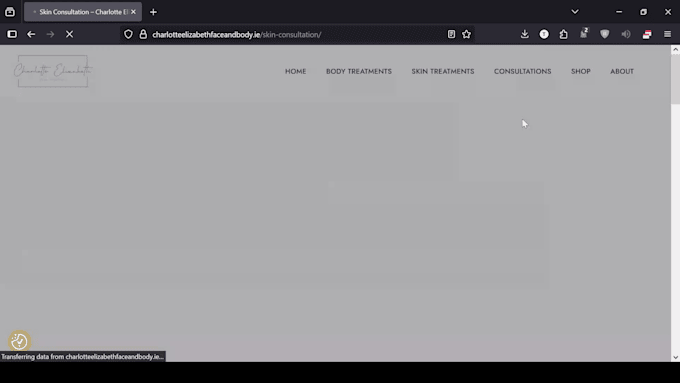Open the Firefox View icon
Screen dimensions: 680x383
(10, 12)
